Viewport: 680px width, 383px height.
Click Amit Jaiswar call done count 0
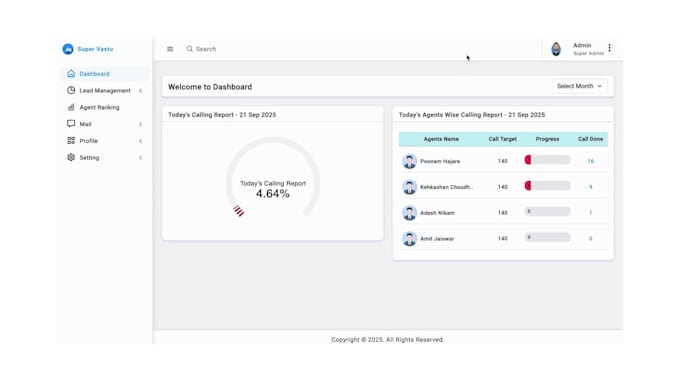click(x=590, y=239)
